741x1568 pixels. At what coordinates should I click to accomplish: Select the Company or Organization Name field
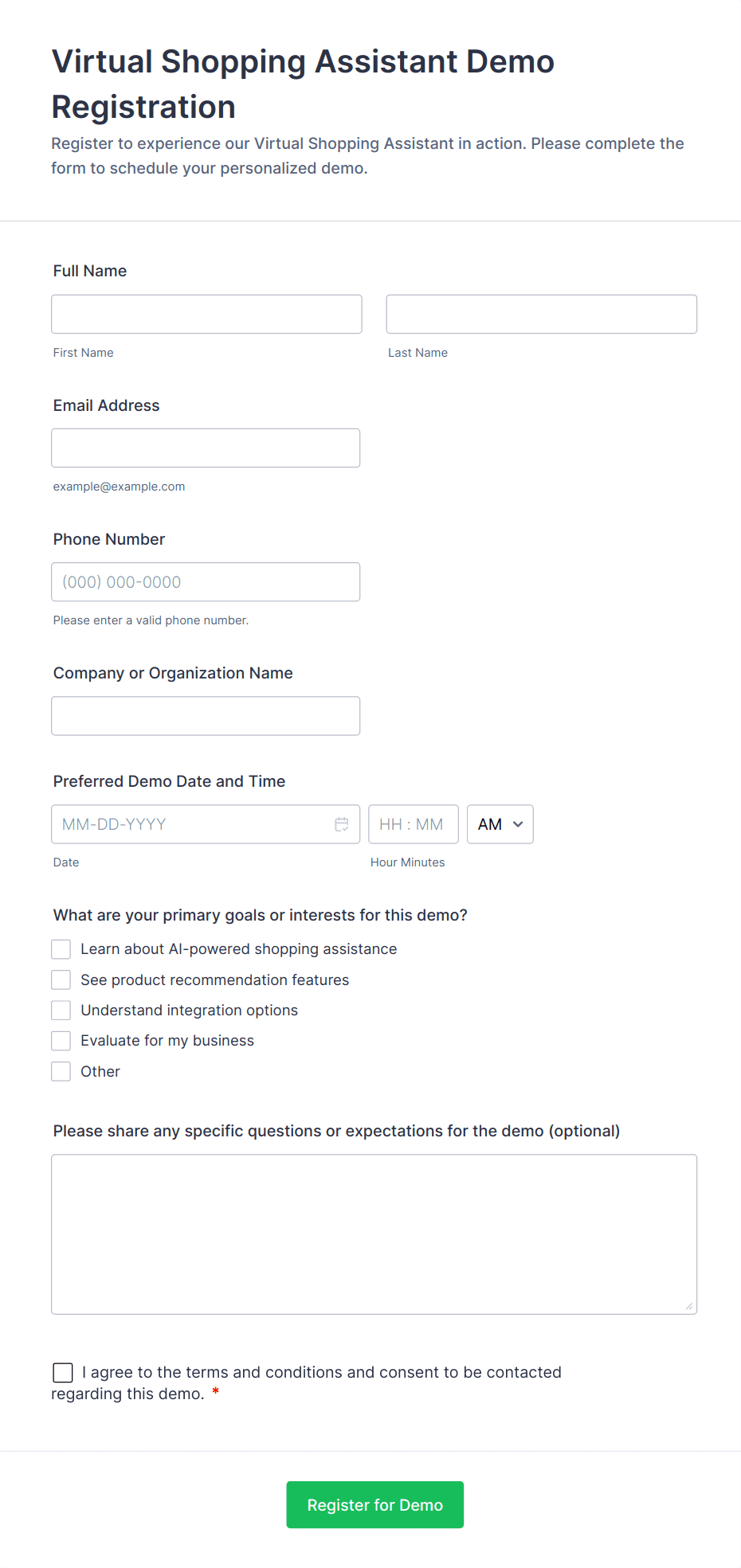pos(206,716)
